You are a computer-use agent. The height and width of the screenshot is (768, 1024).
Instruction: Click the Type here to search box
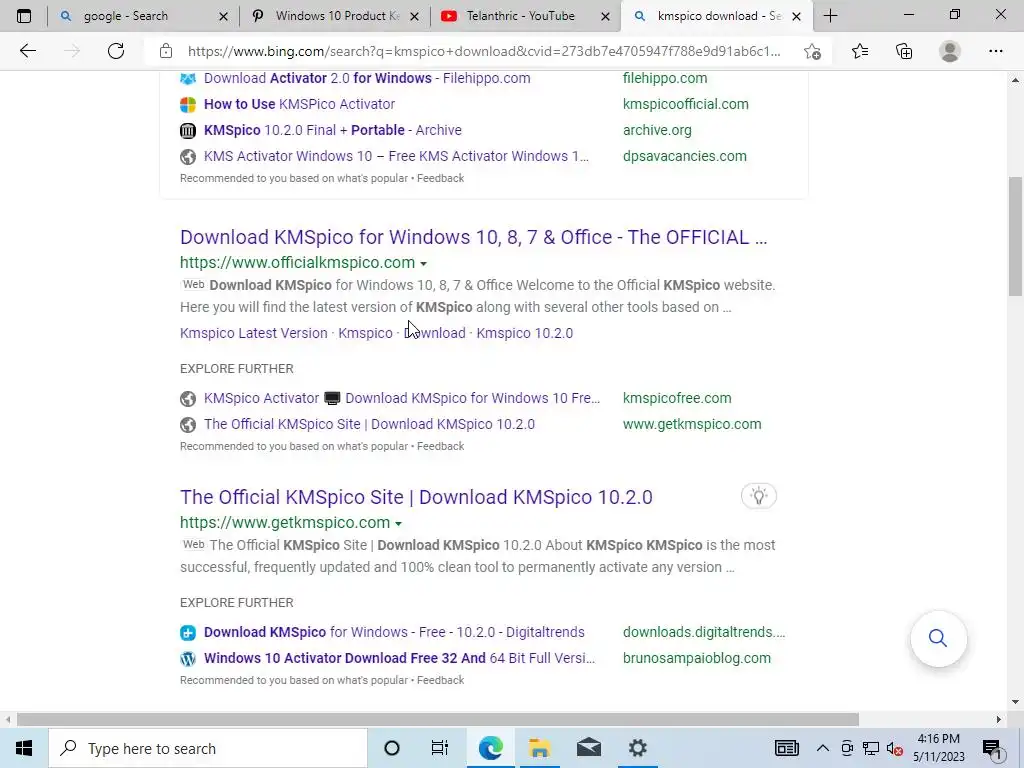(208, 748)
